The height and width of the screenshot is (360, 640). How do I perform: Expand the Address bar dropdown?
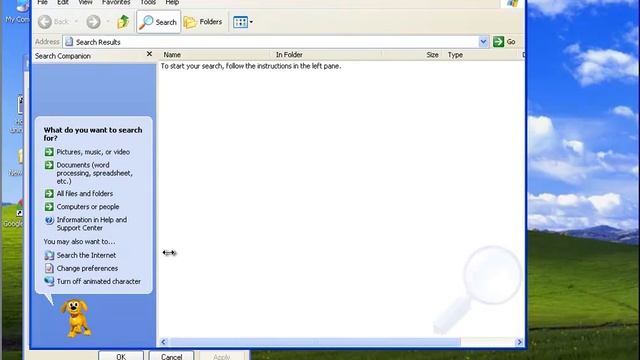[483, 42]
